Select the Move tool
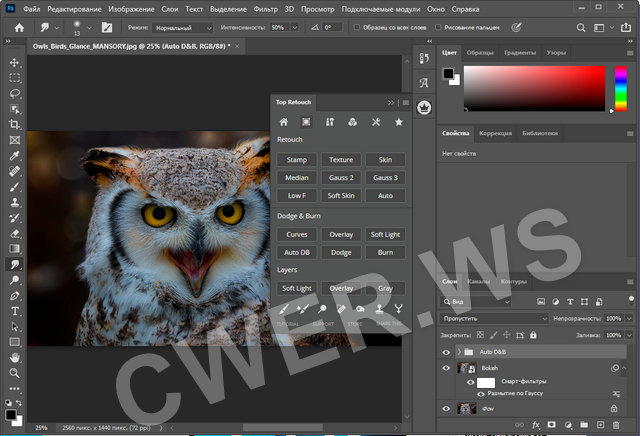 pyautogui.click(x=15, y=62)
